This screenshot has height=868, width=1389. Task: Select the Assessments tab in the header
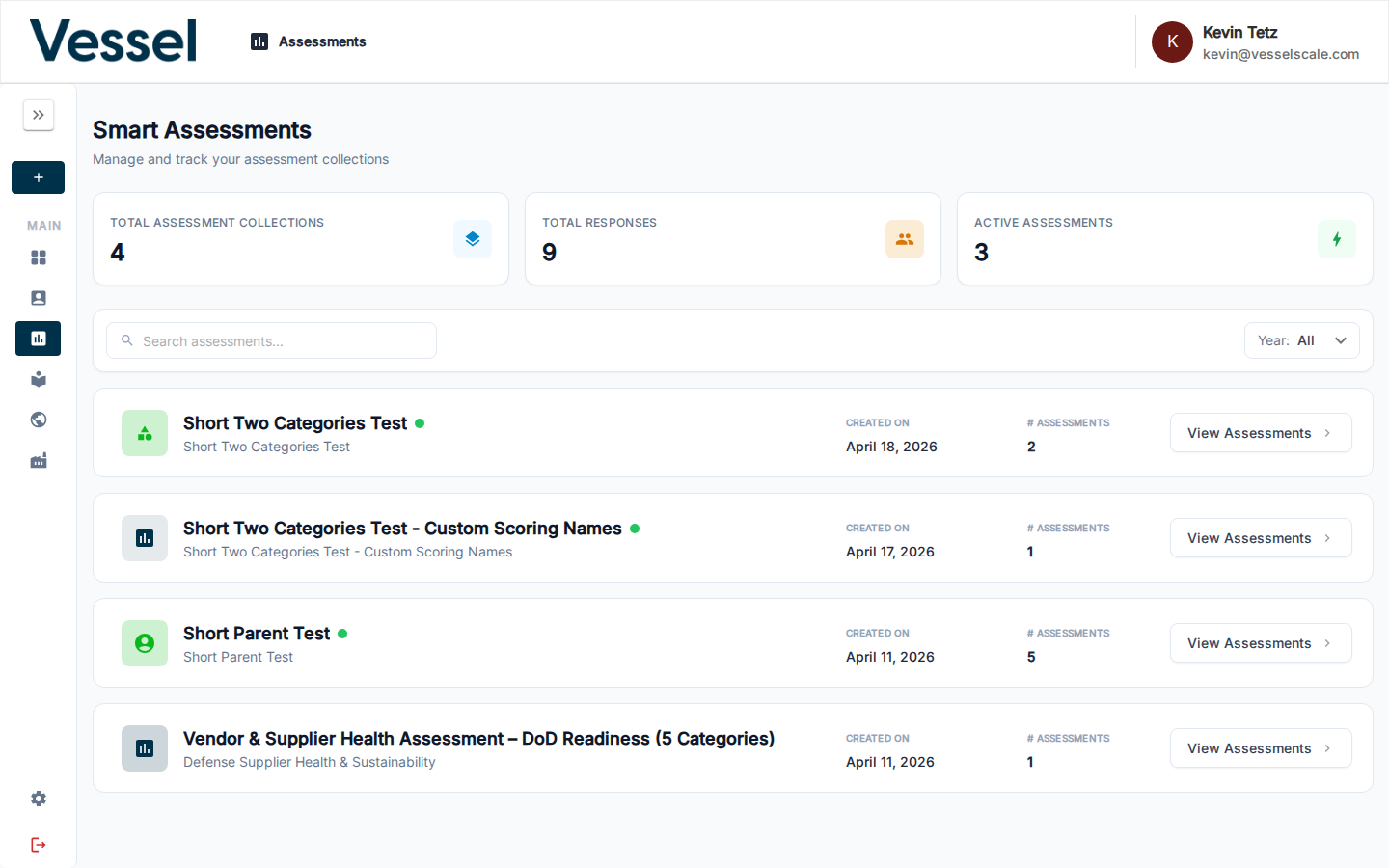(x=308, y=41)
